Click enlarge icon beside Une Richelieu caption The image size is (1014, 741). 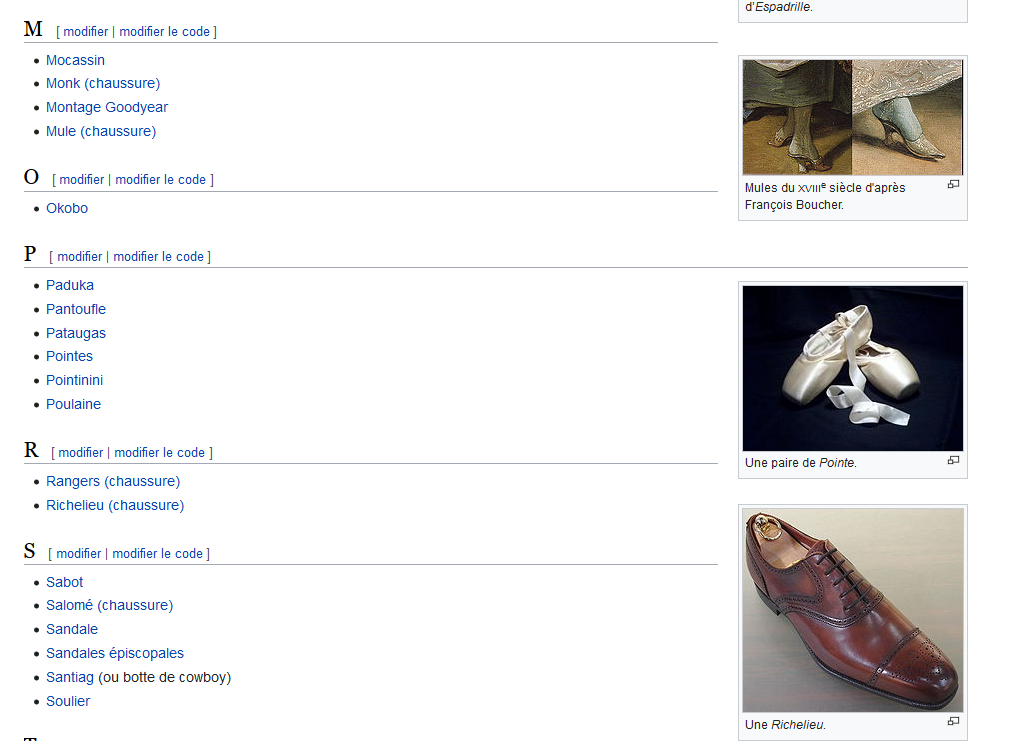(x=953, y=721)
